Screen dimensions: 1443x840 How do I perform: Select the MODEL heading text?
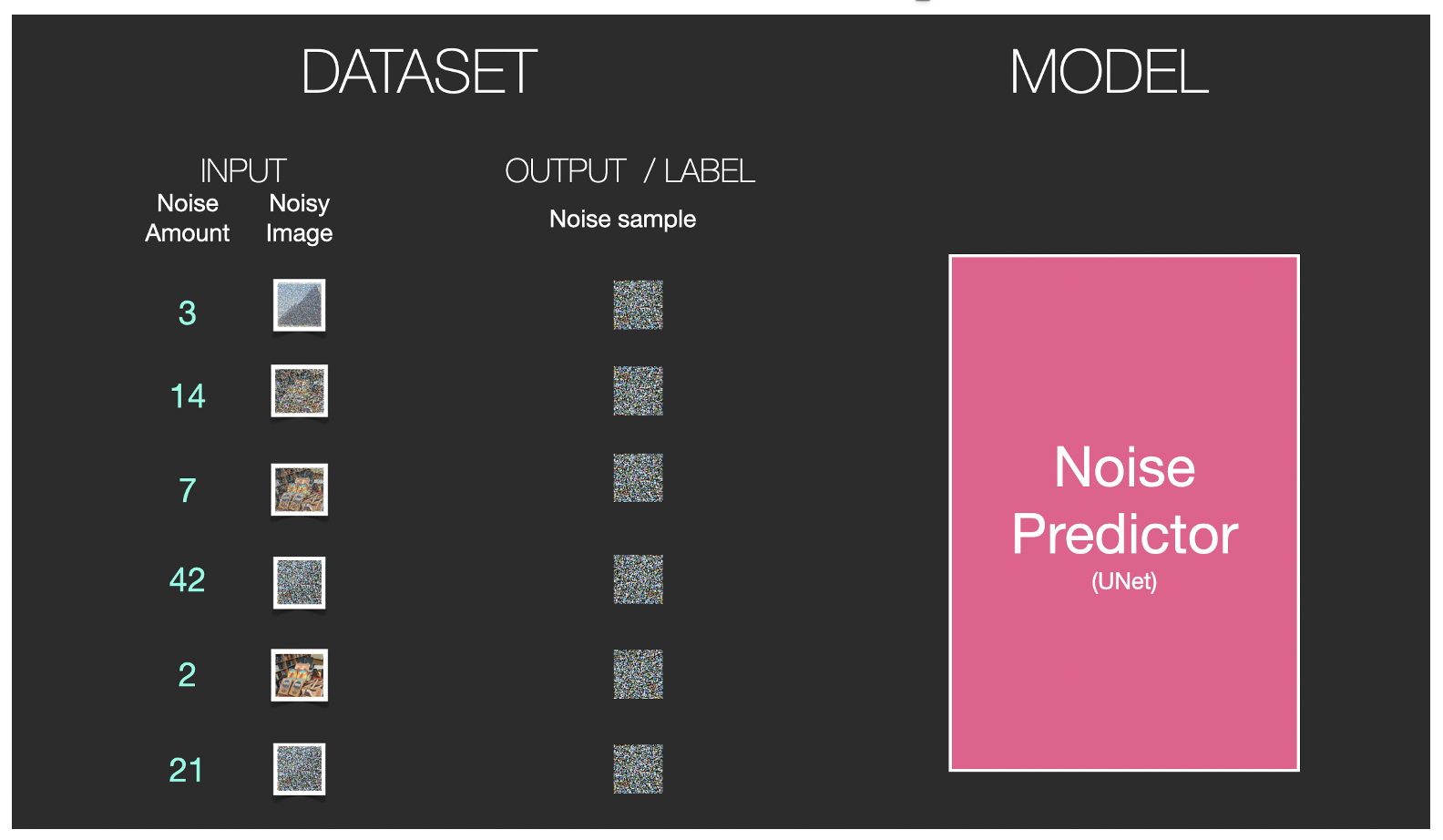point(1109,73)
